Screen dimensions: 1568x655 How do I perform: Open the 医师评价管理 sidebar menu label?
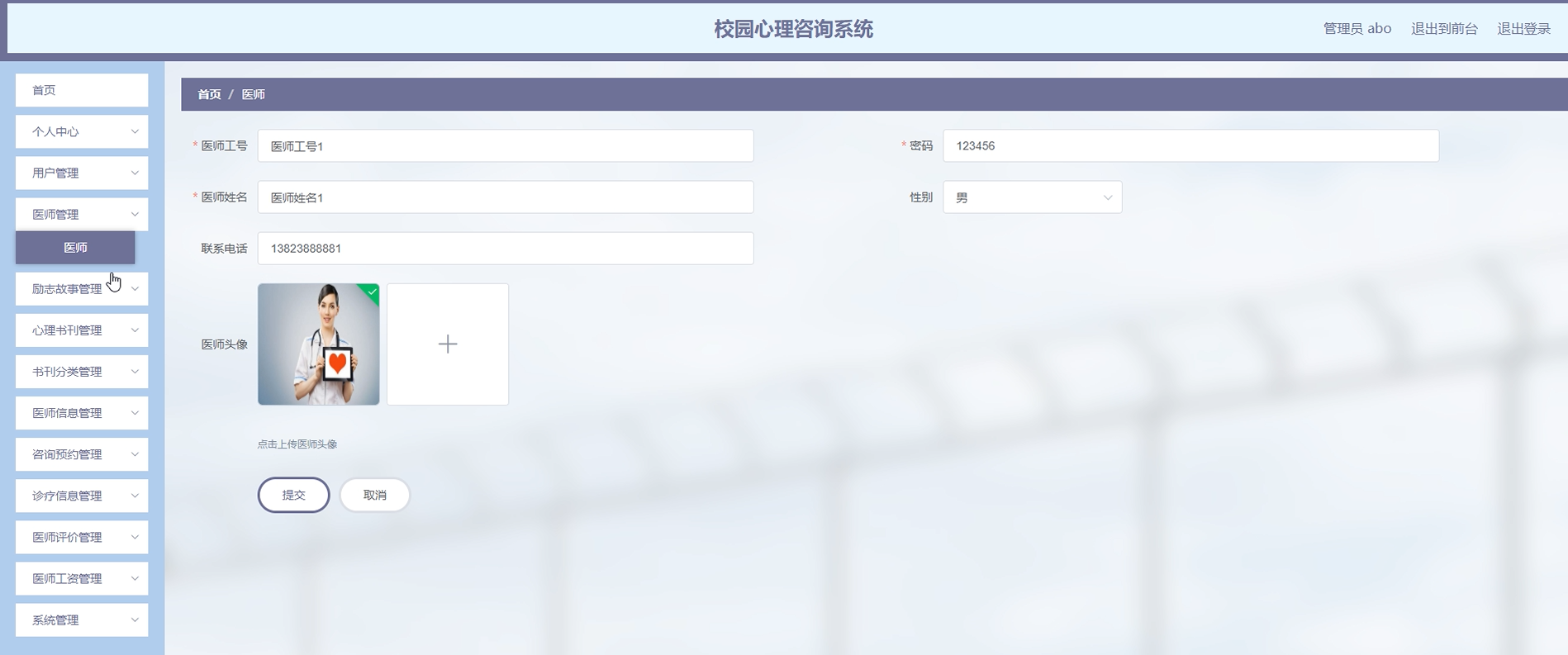(67, 537)
